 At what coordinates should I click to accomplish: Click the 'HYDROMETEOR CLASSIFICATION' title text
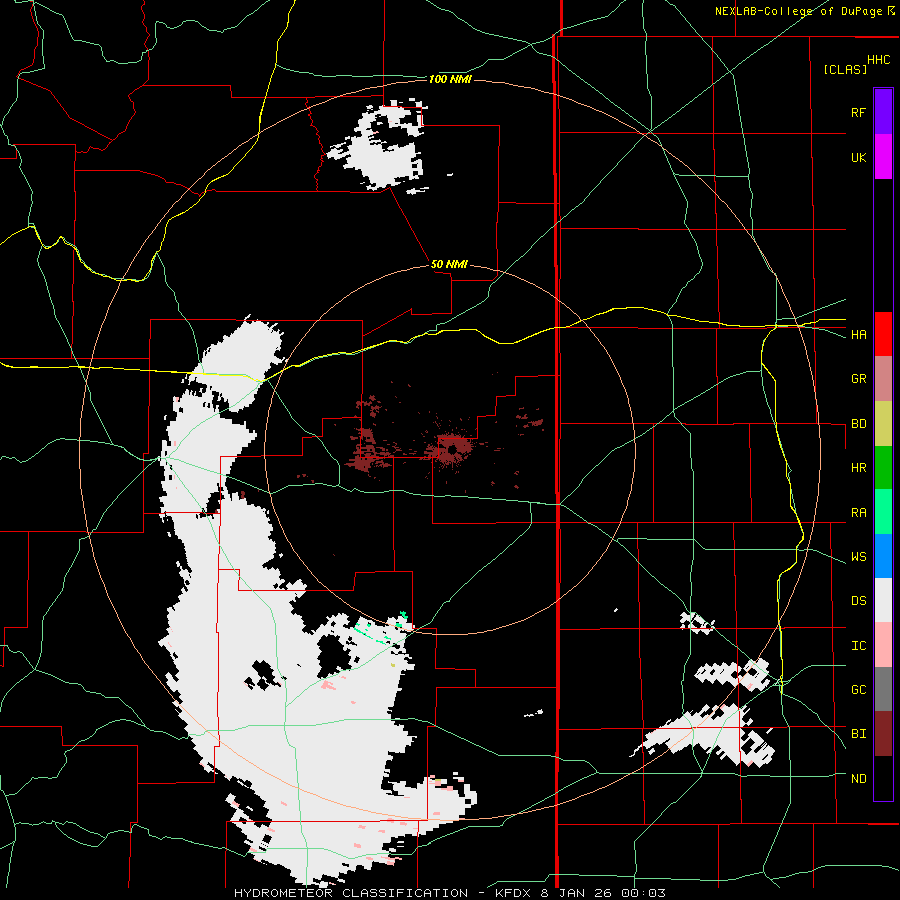(351, 893)
